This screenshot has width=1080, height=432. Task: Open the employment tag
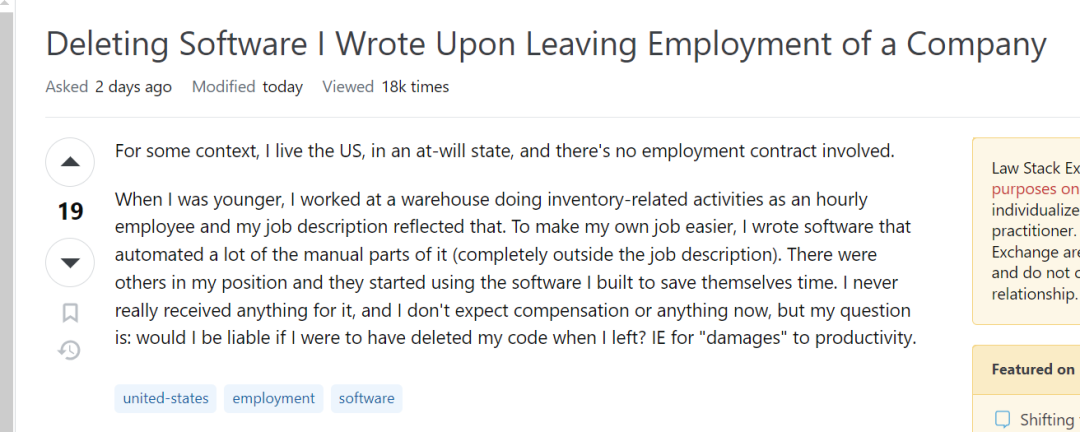(273, 398)
